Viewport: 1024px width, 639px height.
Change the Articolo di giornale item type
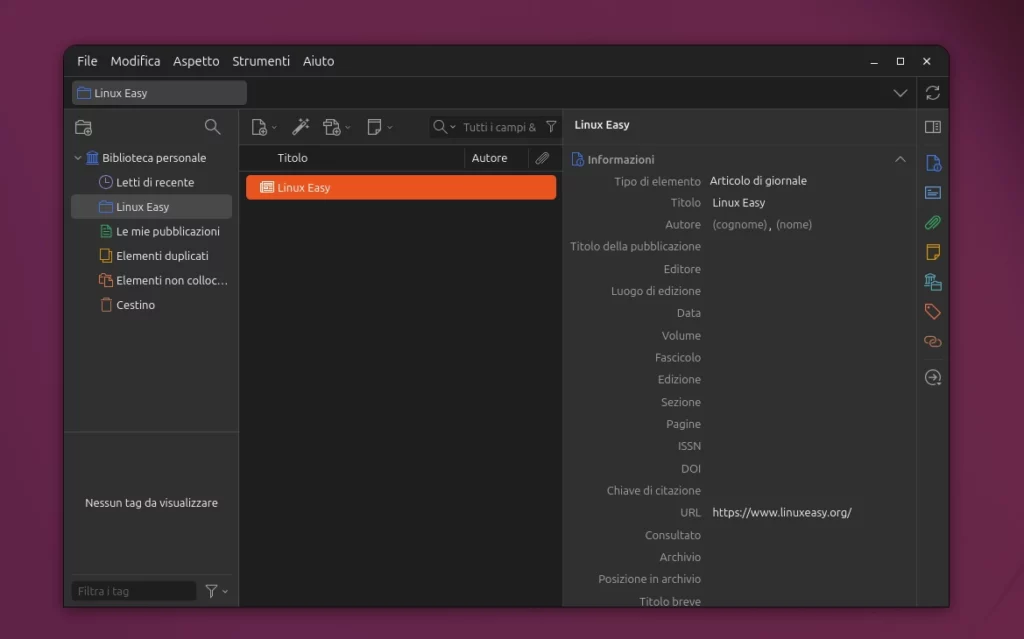point(758,181)
